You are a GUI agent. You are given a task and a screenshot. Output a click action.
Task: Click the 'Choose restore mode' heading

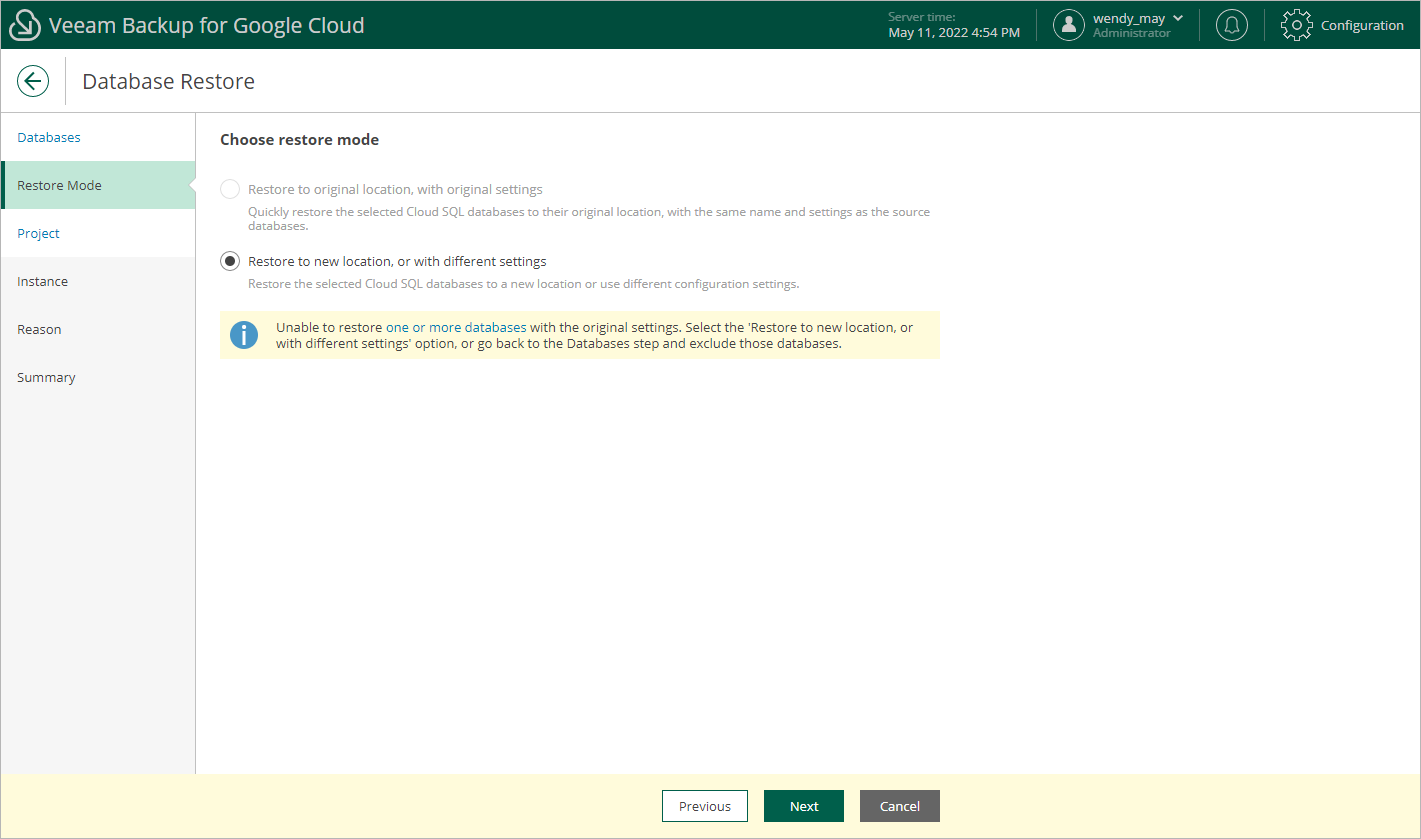[299, 140]
